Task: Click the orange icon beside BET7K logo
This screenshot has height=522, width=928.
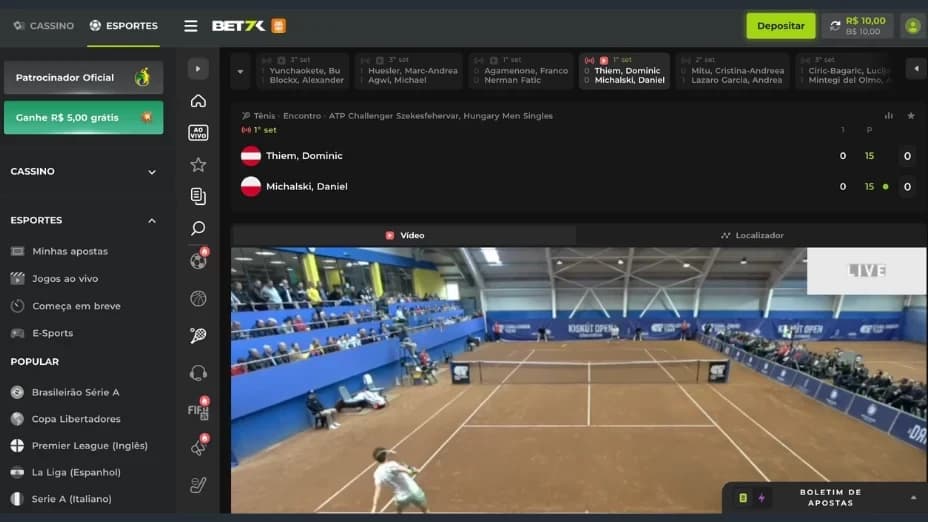Action: coord(278,25)
